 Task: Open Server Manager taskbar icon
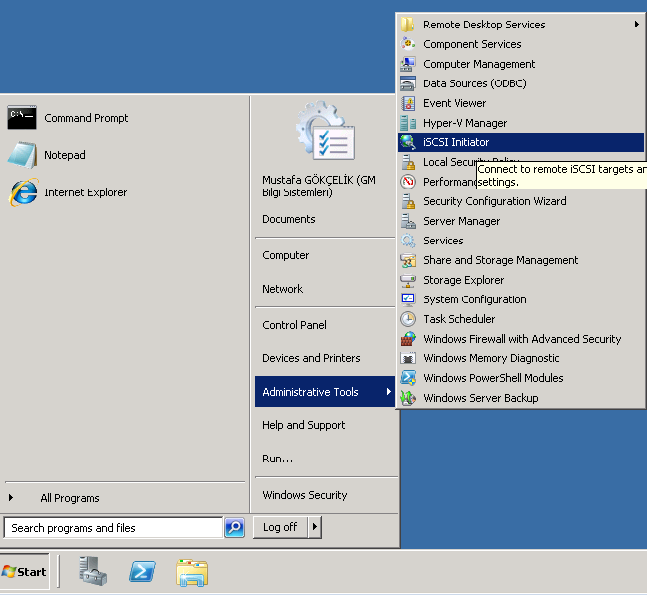click(x=94, y=572)
